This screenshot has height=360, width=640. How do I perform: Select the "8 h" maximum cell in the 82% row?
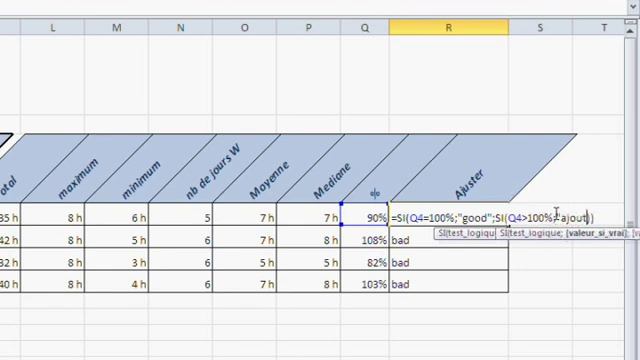click(x=53, y=259)
